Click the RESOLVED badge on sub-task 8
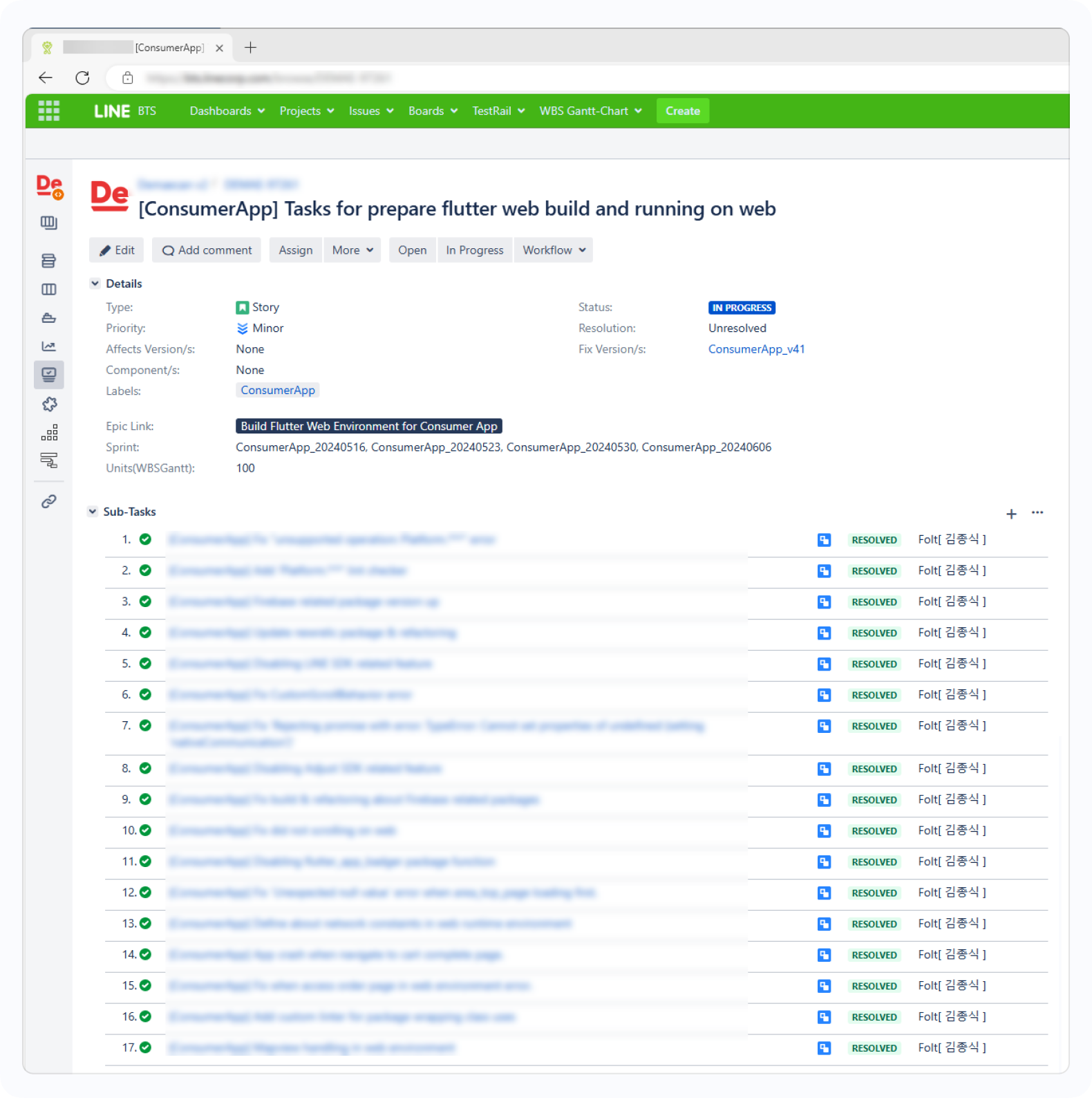The width and height of the screenshot is (1092, 1098). point(874,769)
